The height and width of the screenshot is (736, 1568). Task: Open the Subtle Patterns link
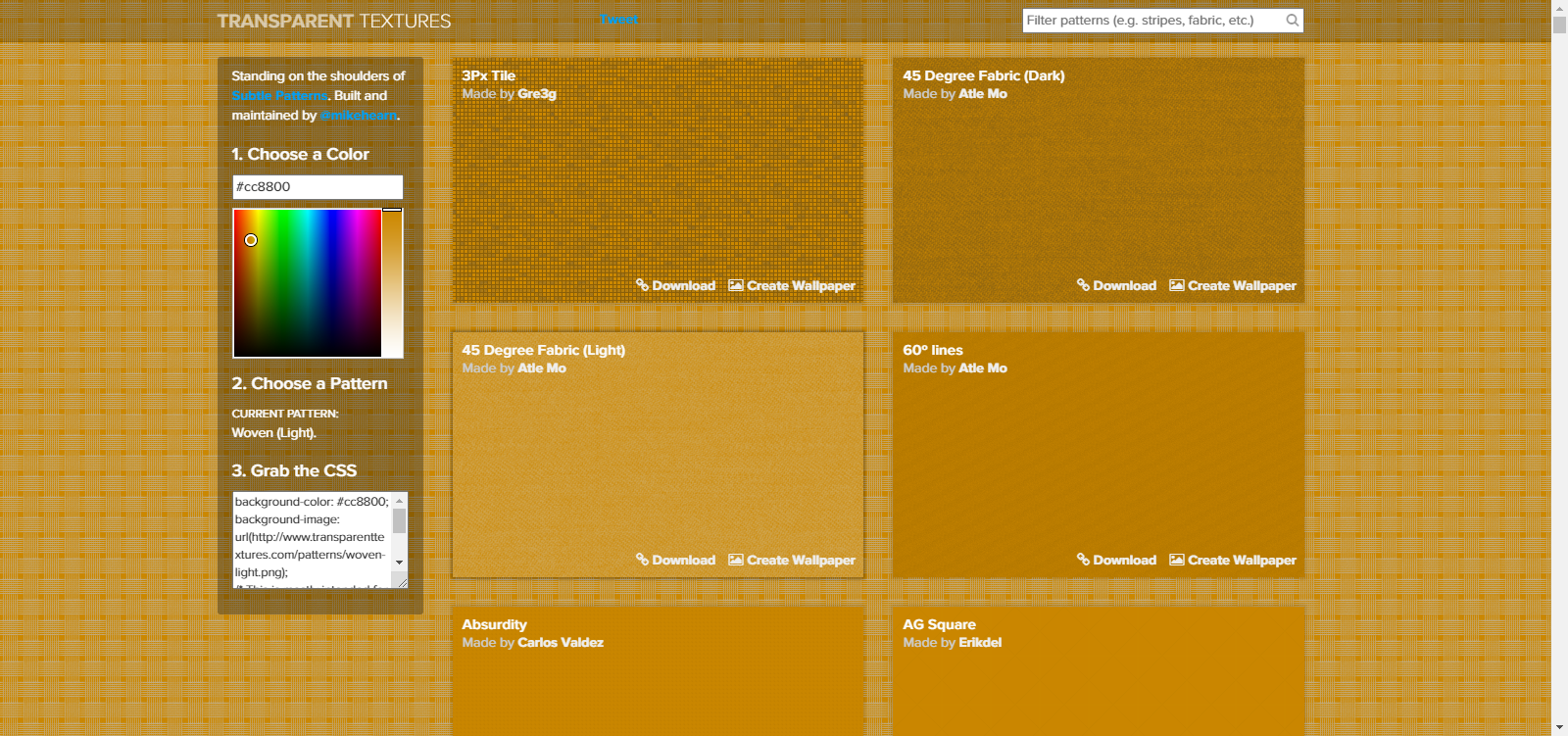coord(279,96)
